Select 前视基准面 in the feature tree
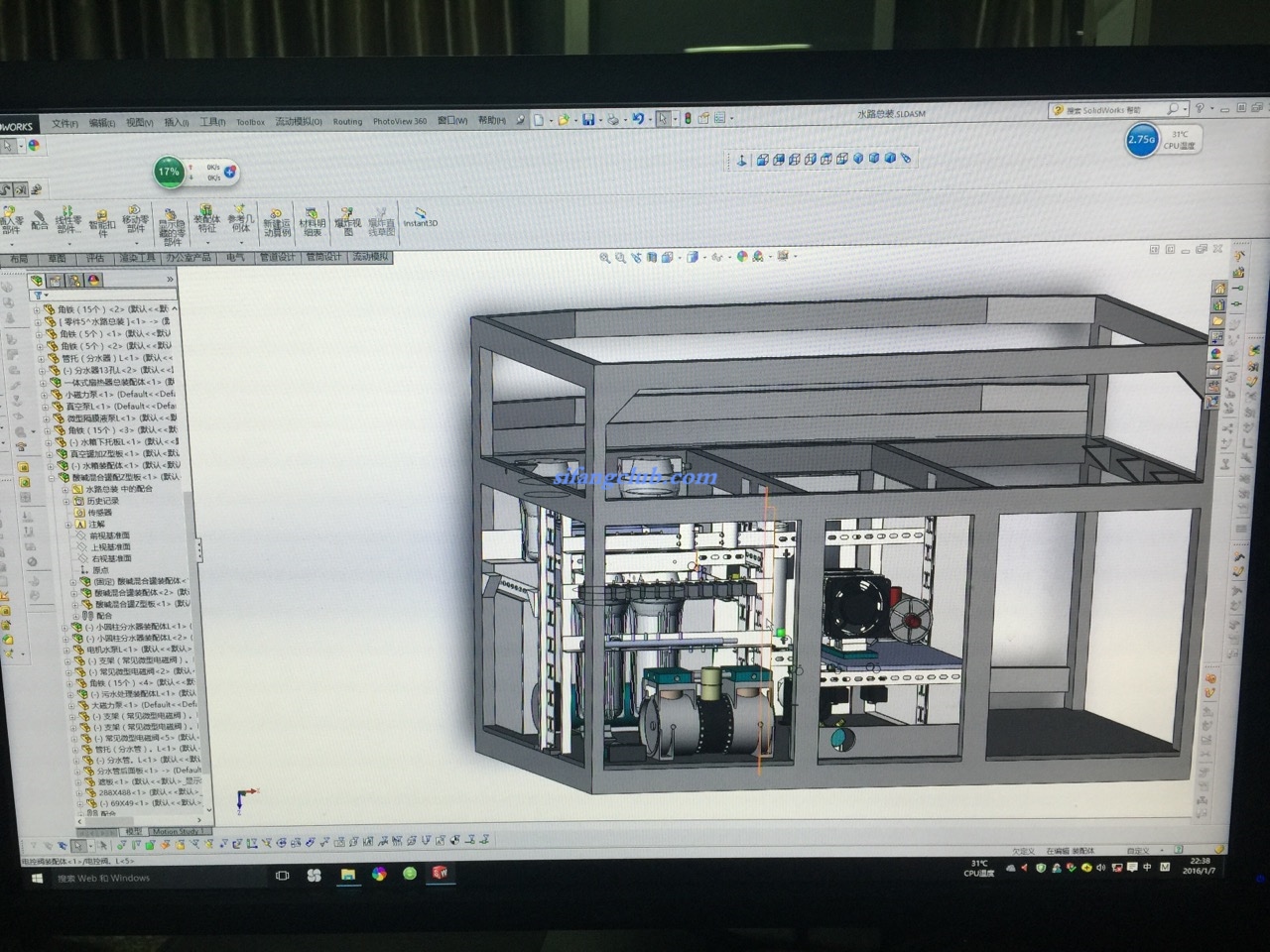The image size is (1270, 952). click(110, 536)
